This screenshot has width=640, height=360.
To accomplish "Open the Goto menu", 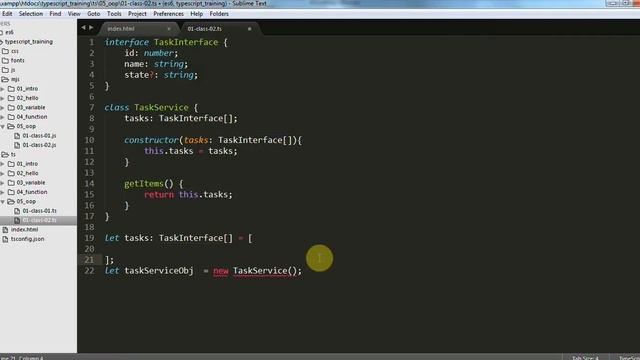I will [x=93, y=14].
